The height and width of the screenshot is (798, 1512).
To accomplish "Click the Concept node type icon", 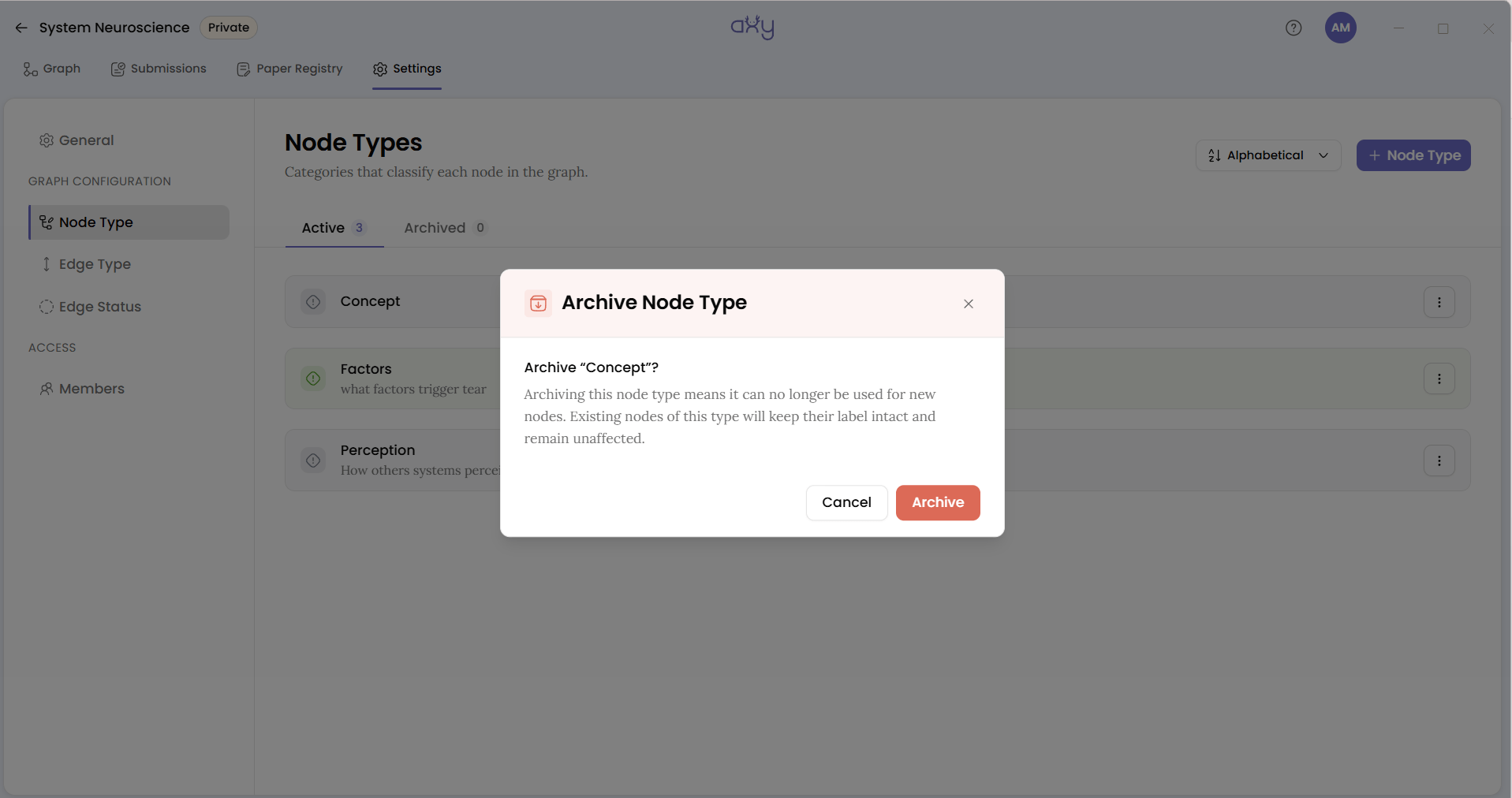I will click(313, 302).
